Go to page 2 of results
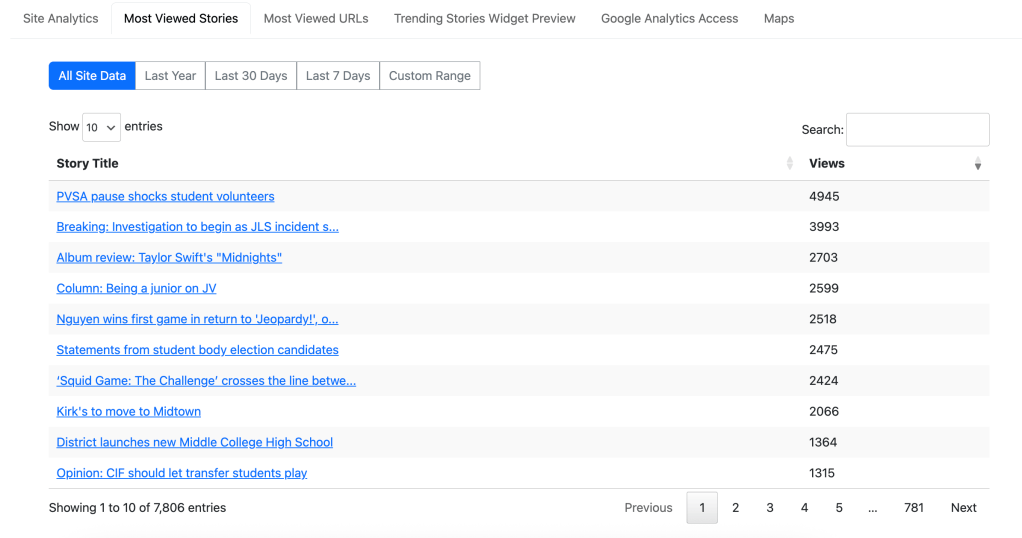The width and height of the screenshot is (1022, 538). [736, 508]
